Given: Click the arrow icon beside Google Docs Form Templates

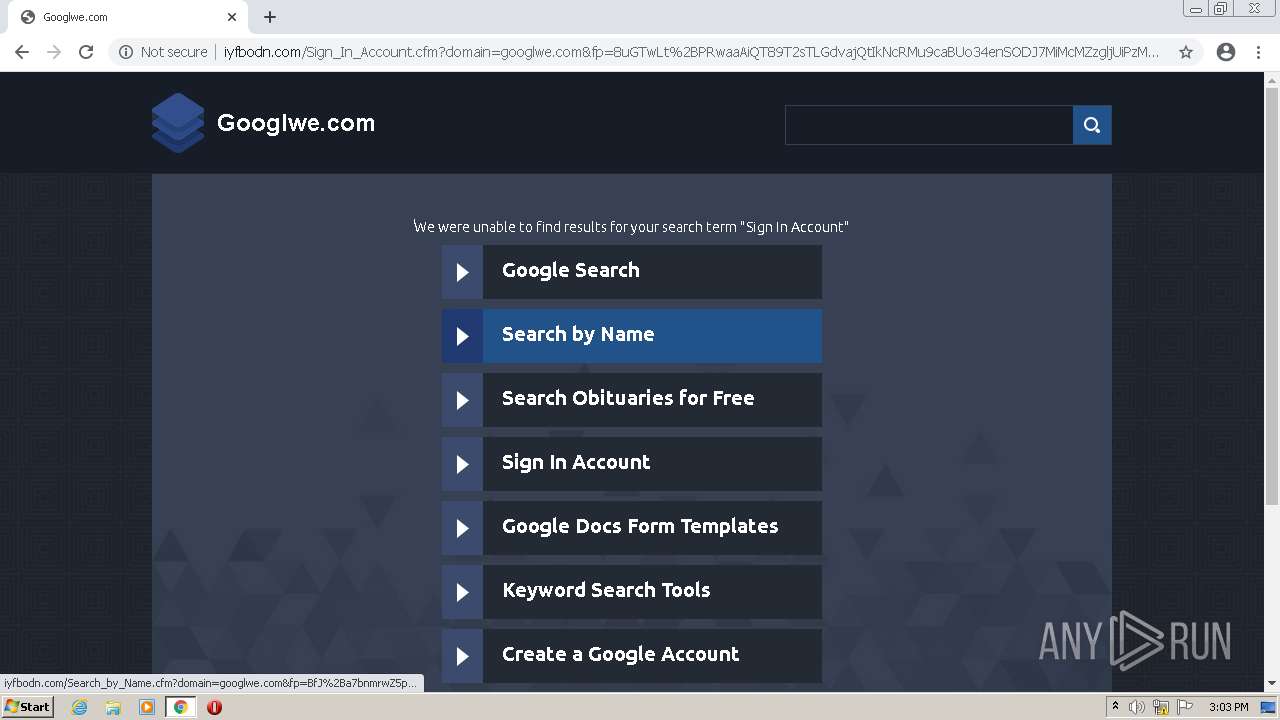Looking at the screenshot, I should click(462, 528).
